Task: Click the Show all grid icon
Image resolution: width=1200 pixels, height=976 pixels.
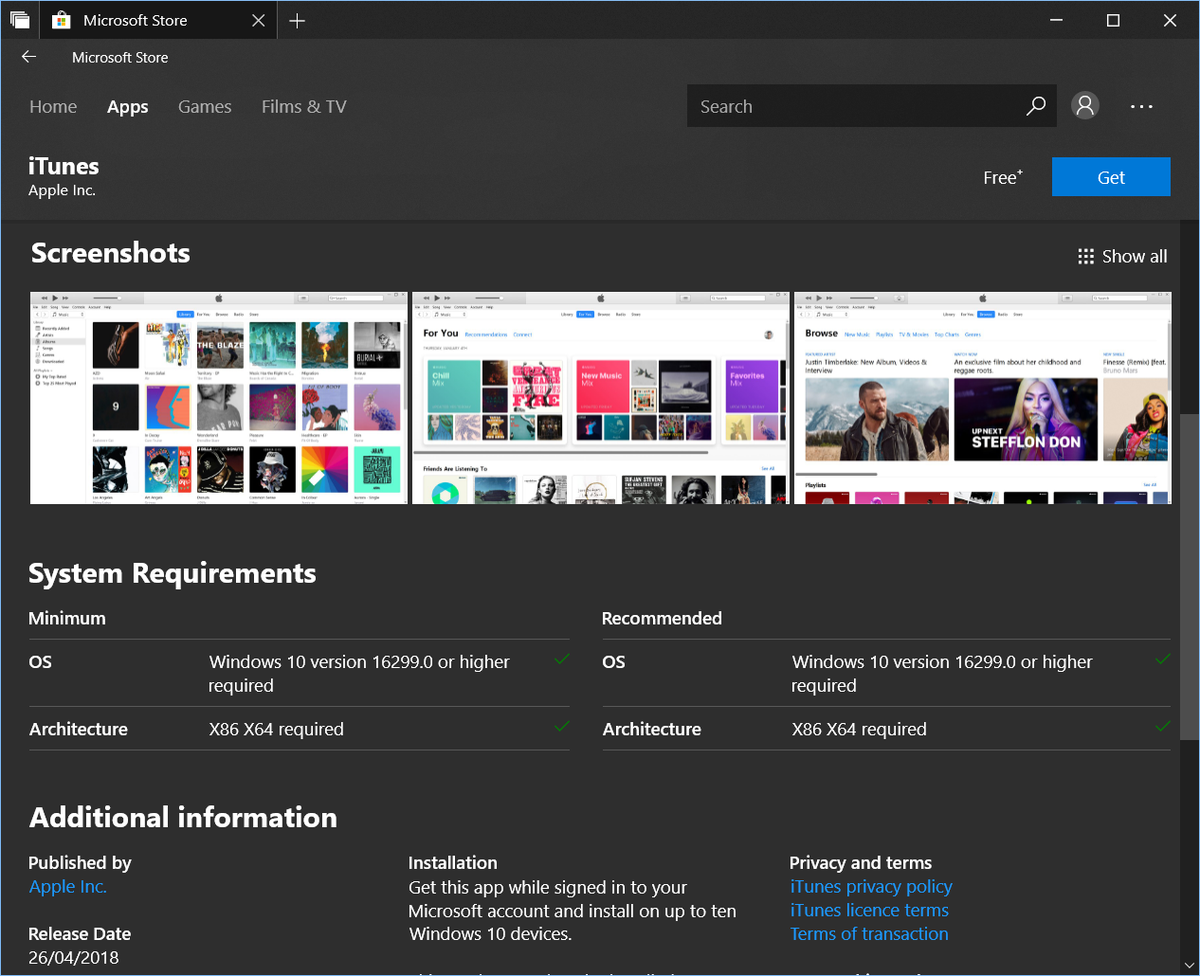Action: 1086,257
